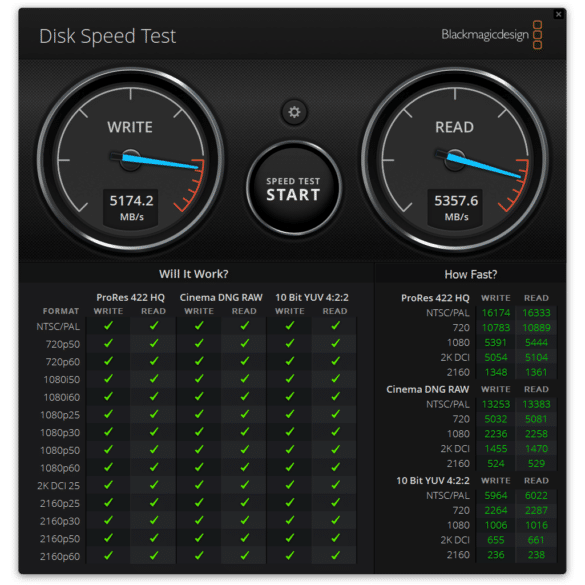This screenshot has height=585, width=585.
Task: Click the Speed Test Start button
Action: (294, 188)
